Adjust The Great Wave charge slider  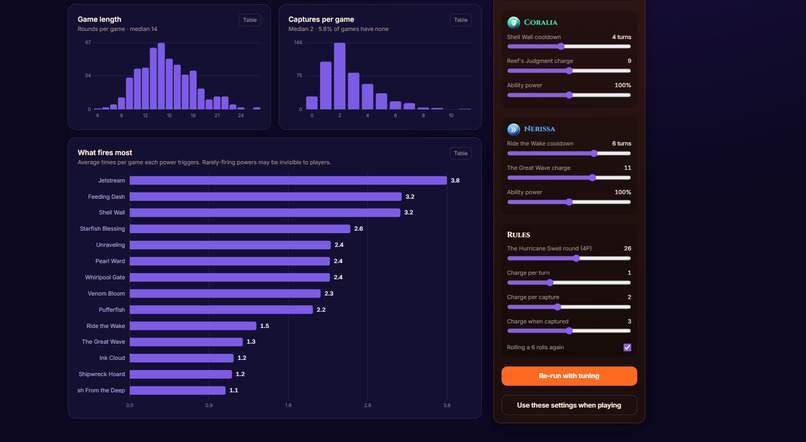(569, 177)
